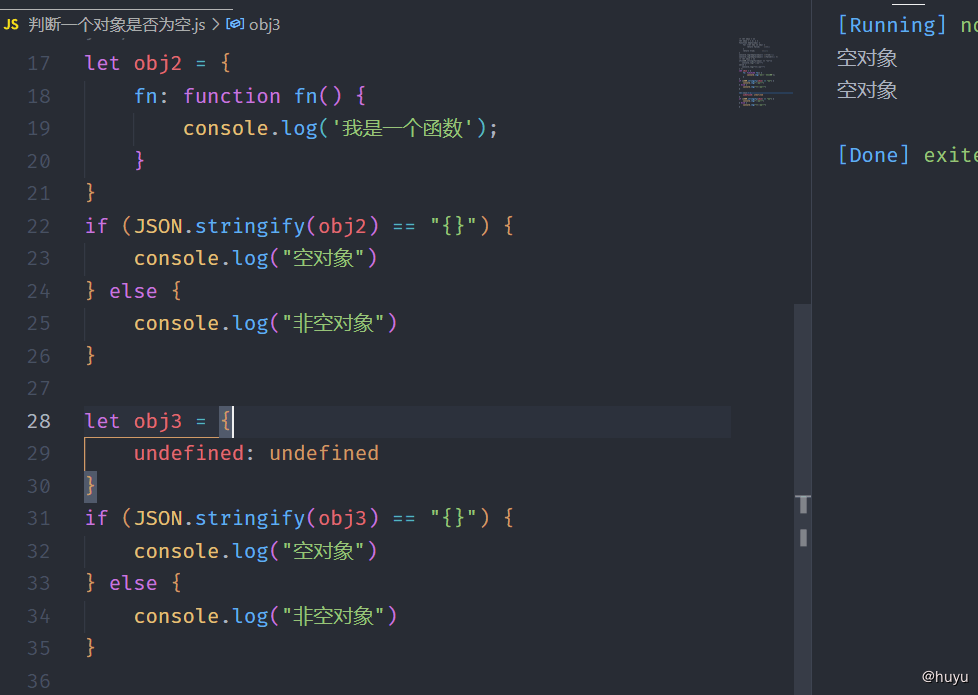Image resolution: width=978 pixels, height=695 pixels.
Task: Click the [Done] text in output panel
Action: coord(874,155)
